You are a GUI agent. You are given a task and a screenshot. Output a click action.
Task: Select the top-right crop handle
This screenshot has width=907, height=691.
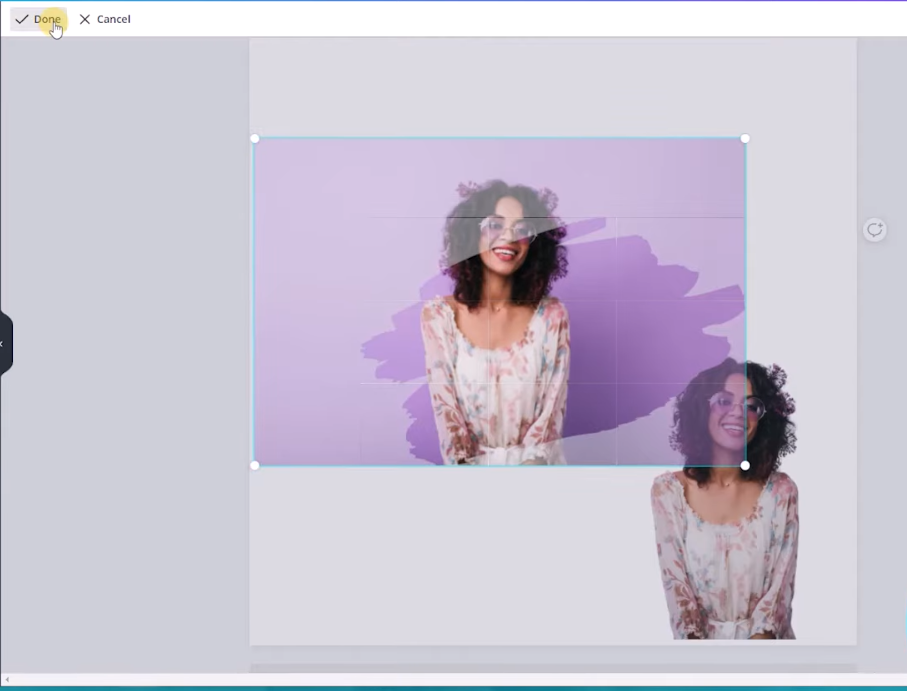[x=745, y=139]
